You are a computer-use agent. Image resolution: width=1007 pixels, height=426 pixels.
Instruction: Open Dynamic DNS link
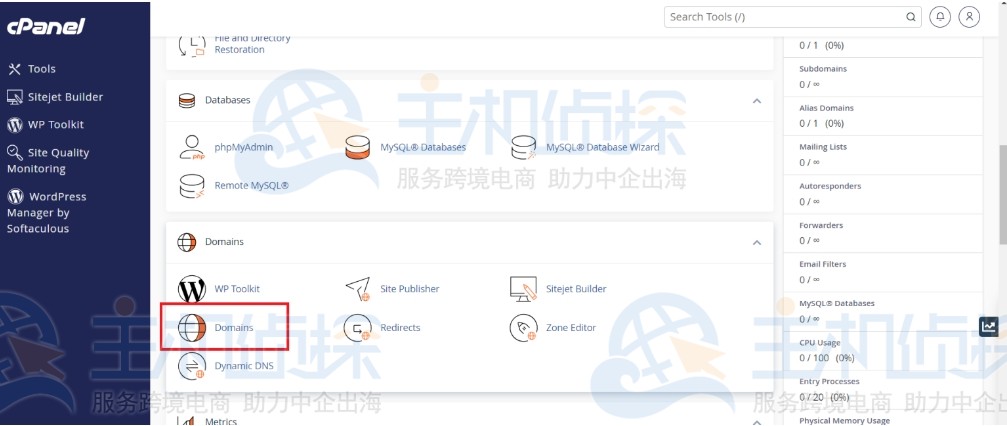244,366
